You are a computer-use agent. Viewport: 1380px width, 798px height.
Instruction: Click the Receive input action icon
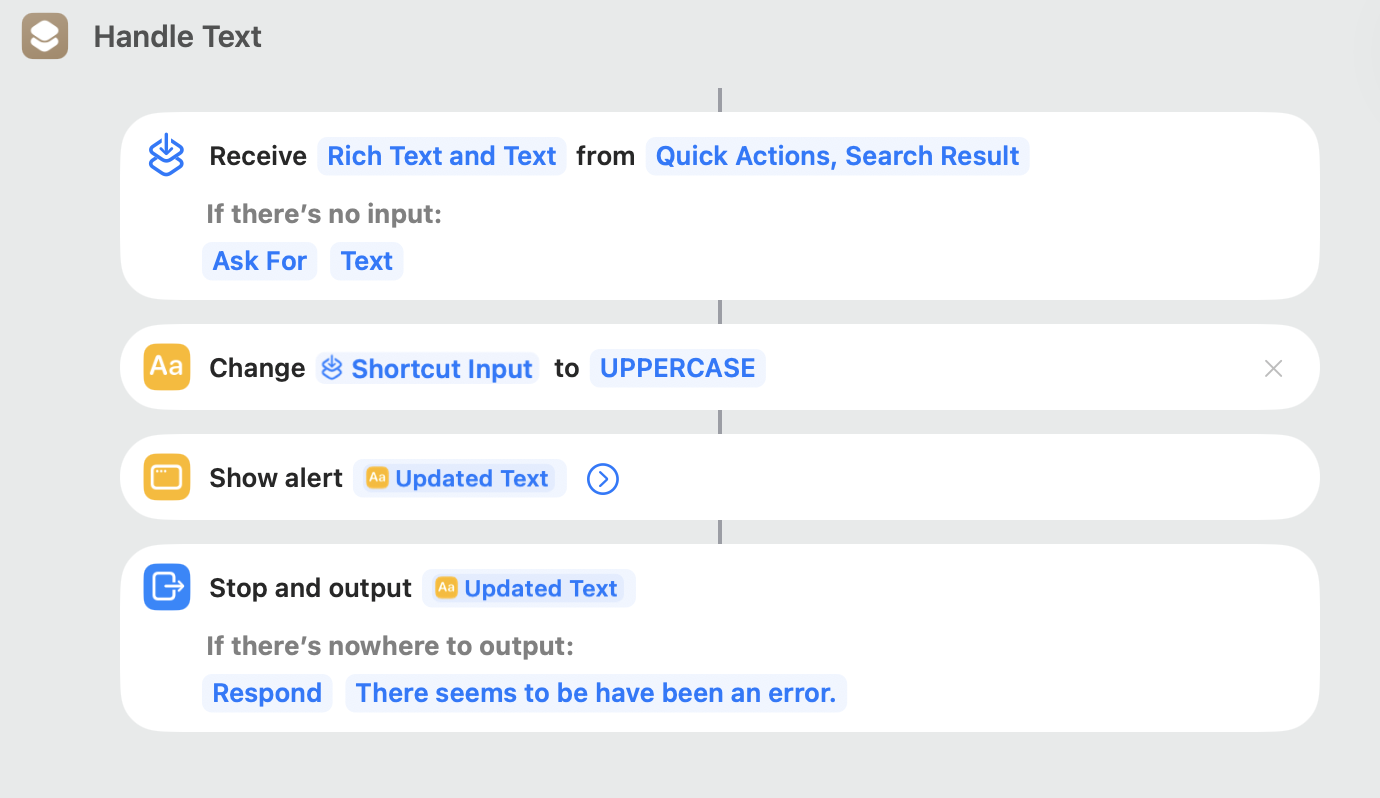pos(166,156)
